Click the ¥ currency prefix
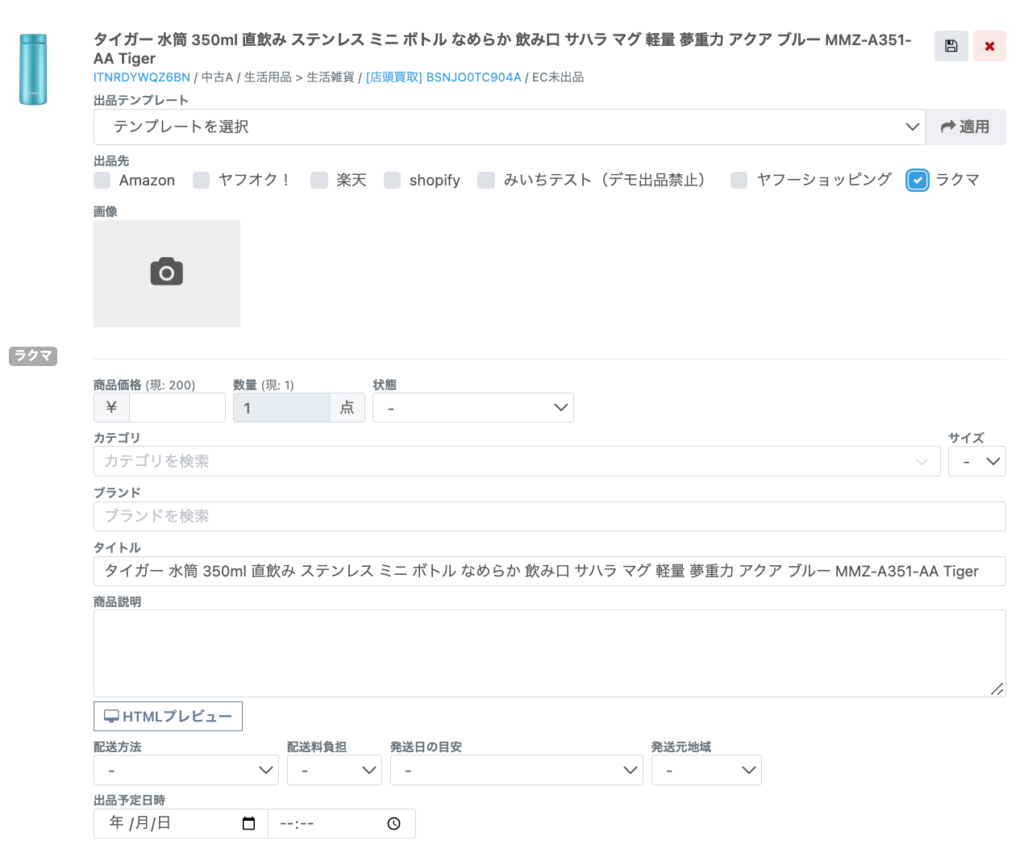The height and width of the screenshot is (853, 1024). [x=112, y=408]
